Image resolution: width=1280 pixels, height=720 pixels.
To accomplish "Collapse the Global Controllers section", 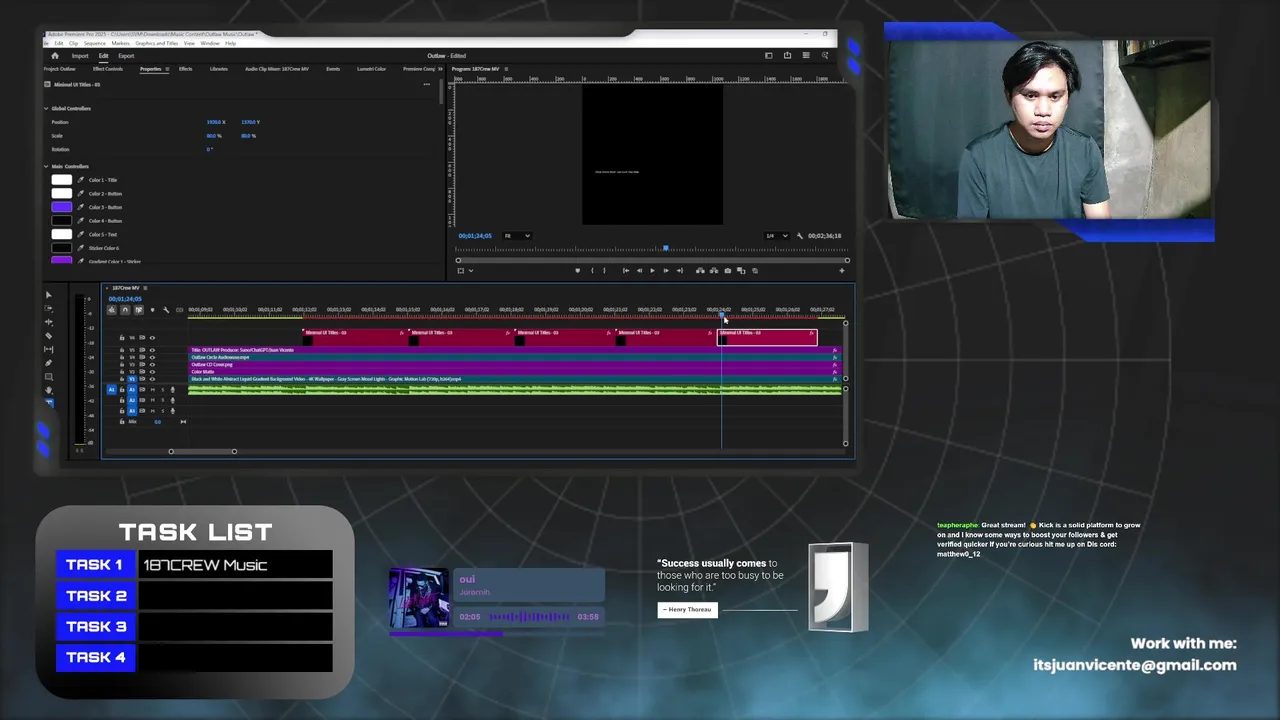I will (46, 108).
